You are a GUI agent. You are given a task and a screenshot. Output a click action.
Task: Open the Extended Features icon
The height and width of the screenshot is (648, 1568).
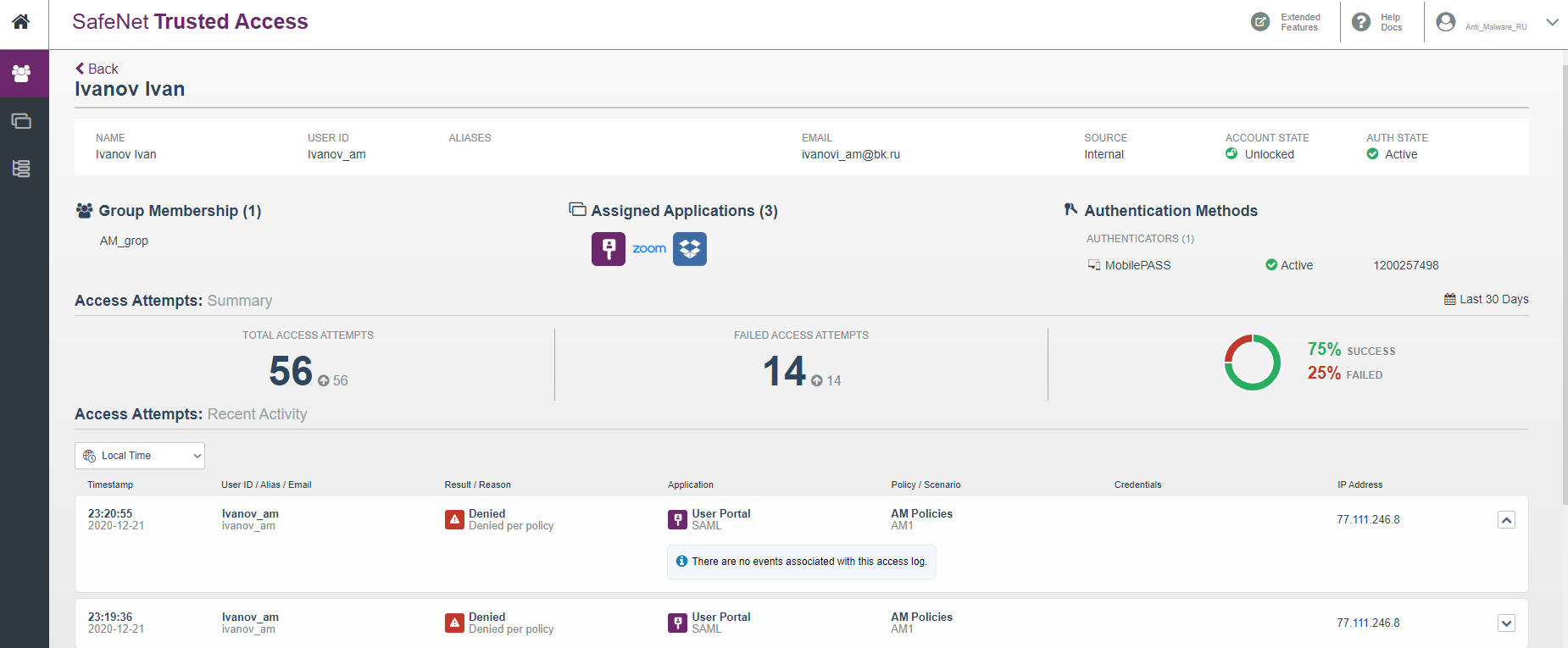point(1260,22)
